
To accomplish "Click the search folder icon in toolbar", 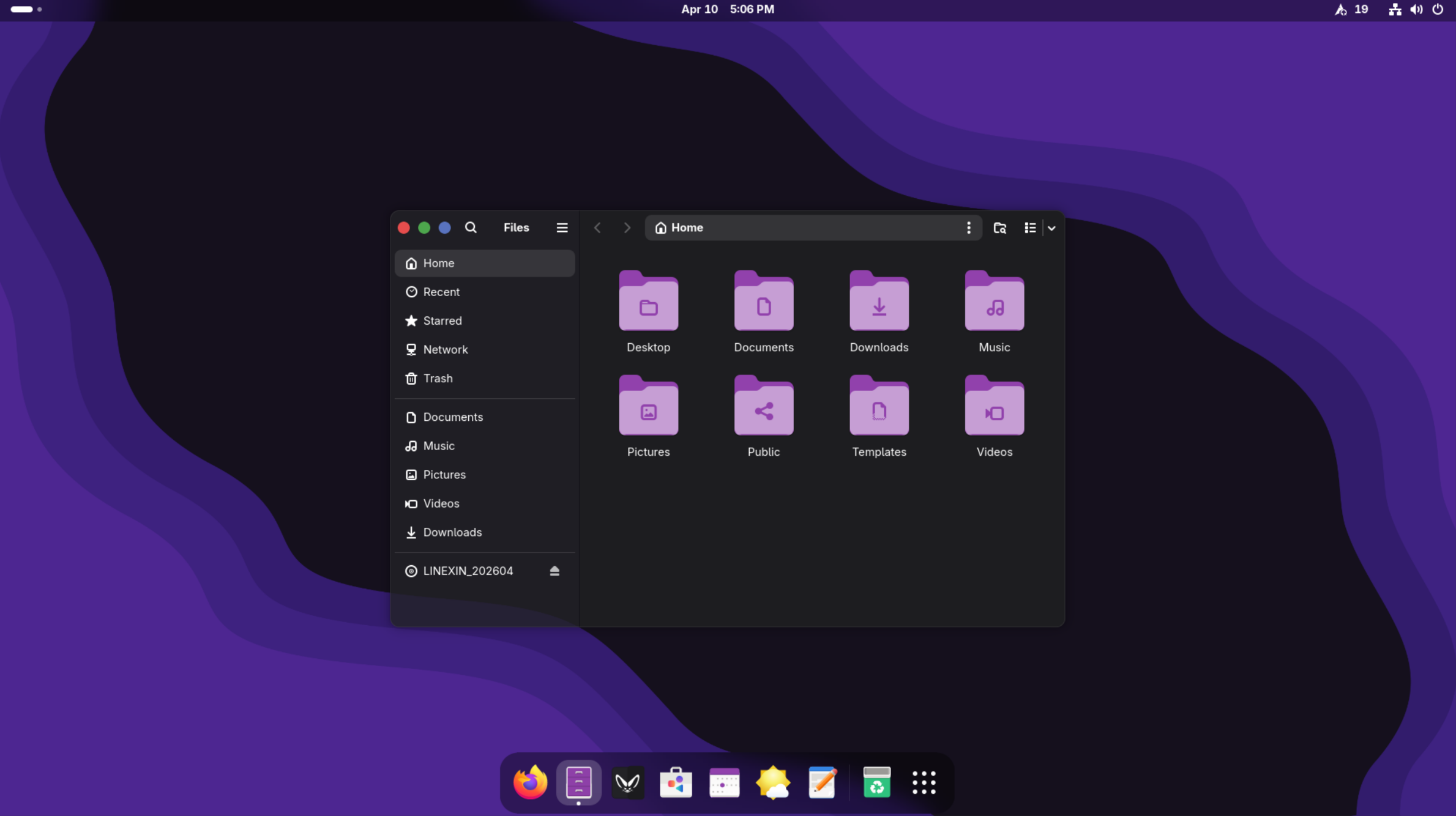I will [x=999, y=228].
